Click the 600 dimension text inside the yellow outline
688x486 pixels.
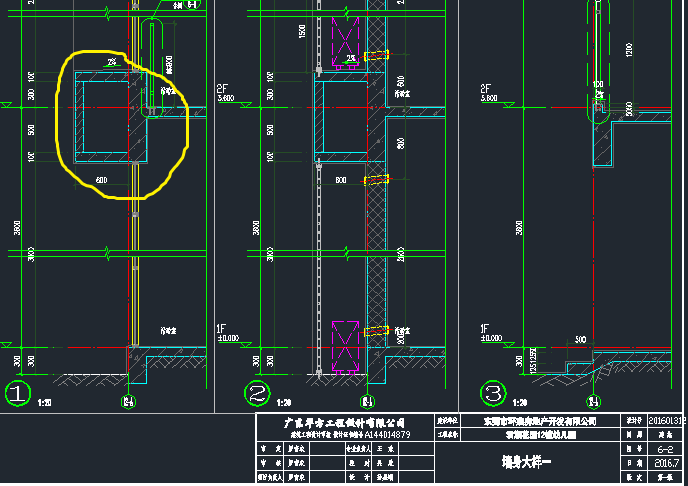(x=101, y=180)
